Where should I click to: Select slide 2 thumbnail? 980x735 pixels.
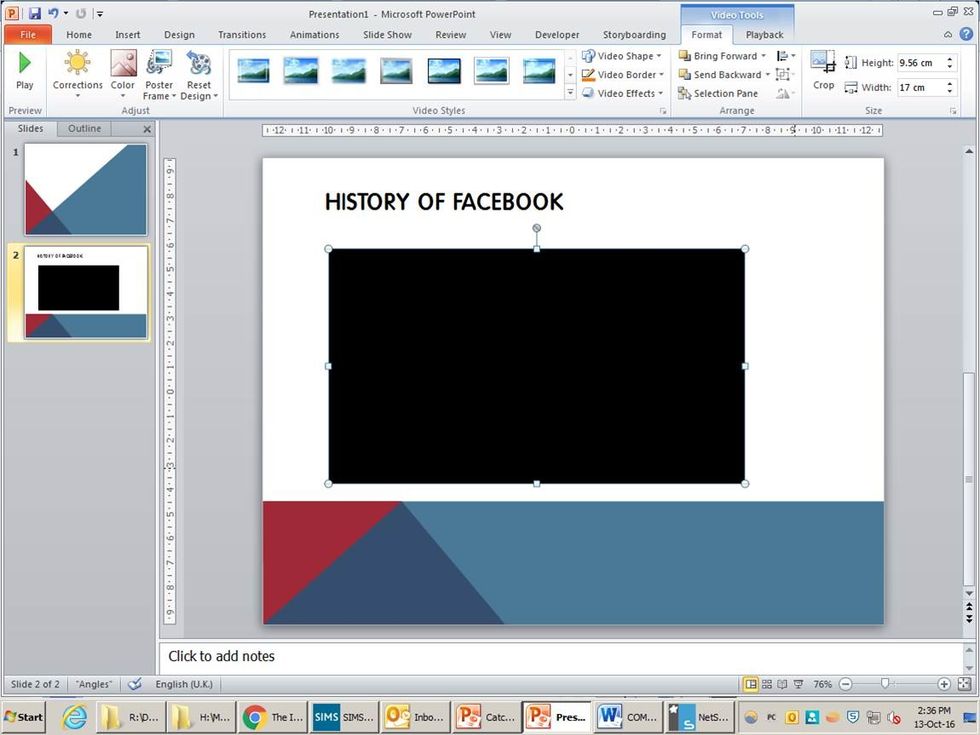point(86,292)
